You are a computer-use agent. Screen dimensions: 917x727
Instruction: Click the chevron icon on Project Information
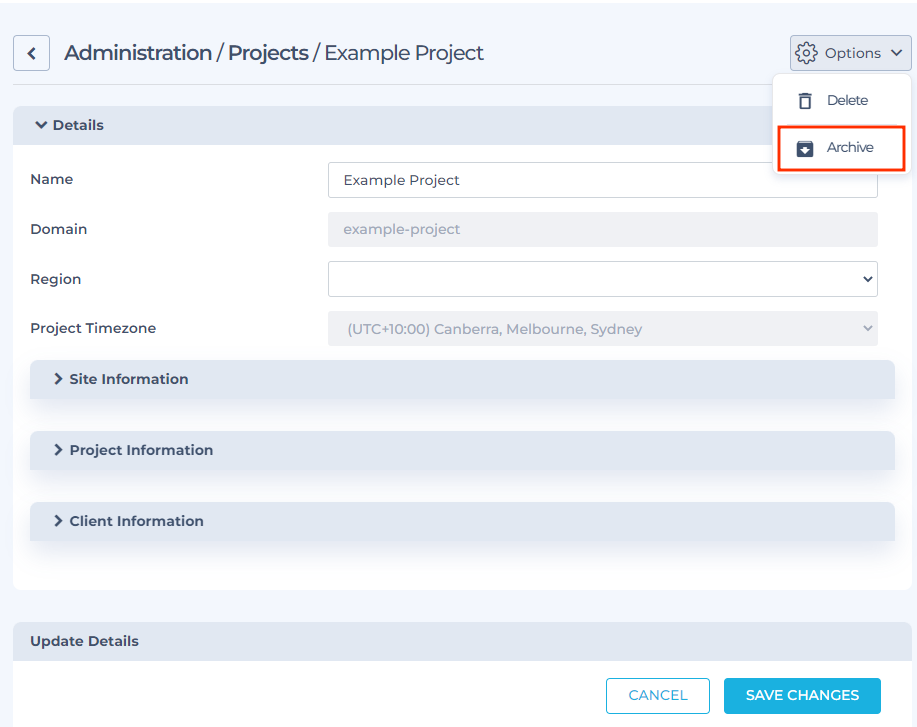56,450
